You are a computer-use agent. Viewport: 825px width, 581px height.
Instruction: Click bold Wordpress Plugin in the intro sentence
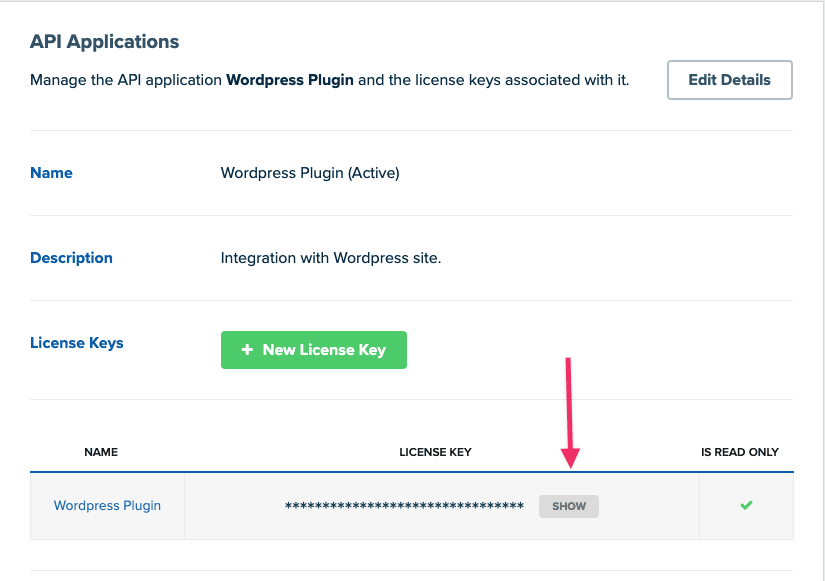[290, 80]
